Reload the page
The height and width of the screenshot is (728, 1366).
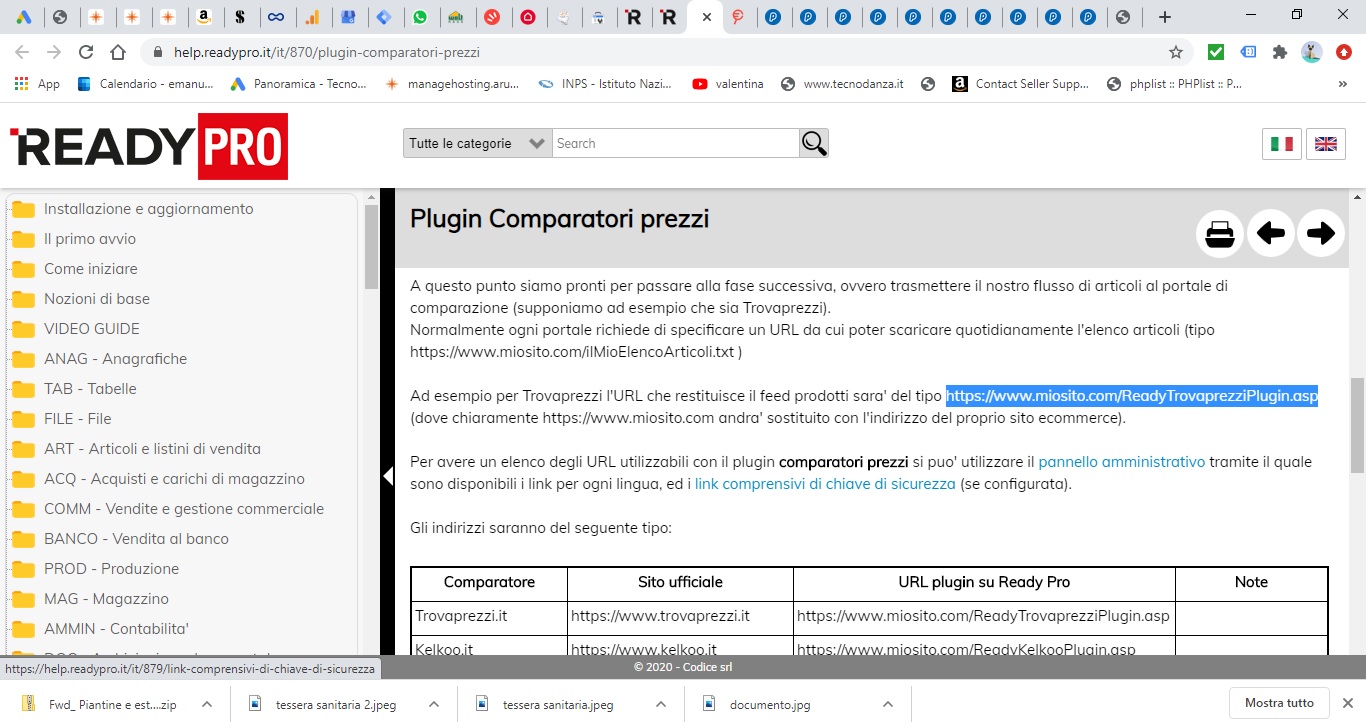(x=86, y=52)
